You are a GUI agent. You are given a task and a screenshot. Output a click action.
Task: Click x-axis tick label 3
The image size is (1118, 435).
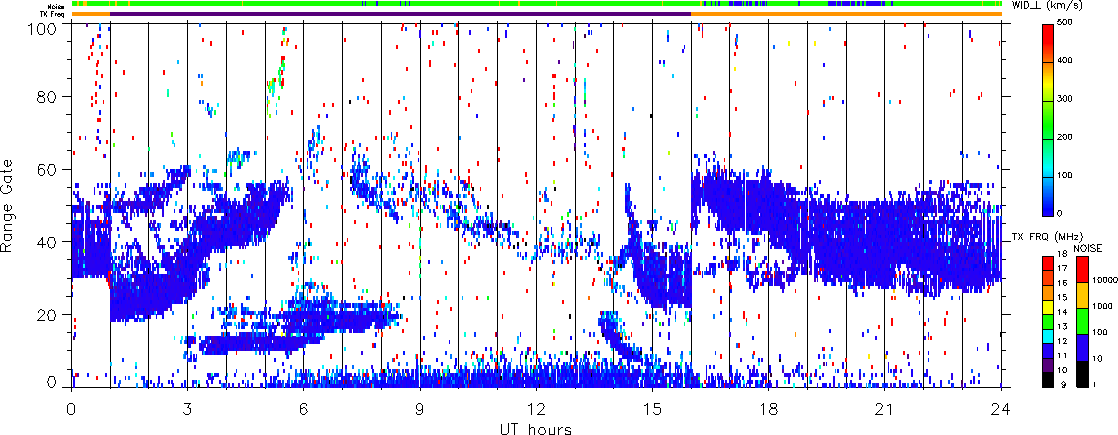188,408
